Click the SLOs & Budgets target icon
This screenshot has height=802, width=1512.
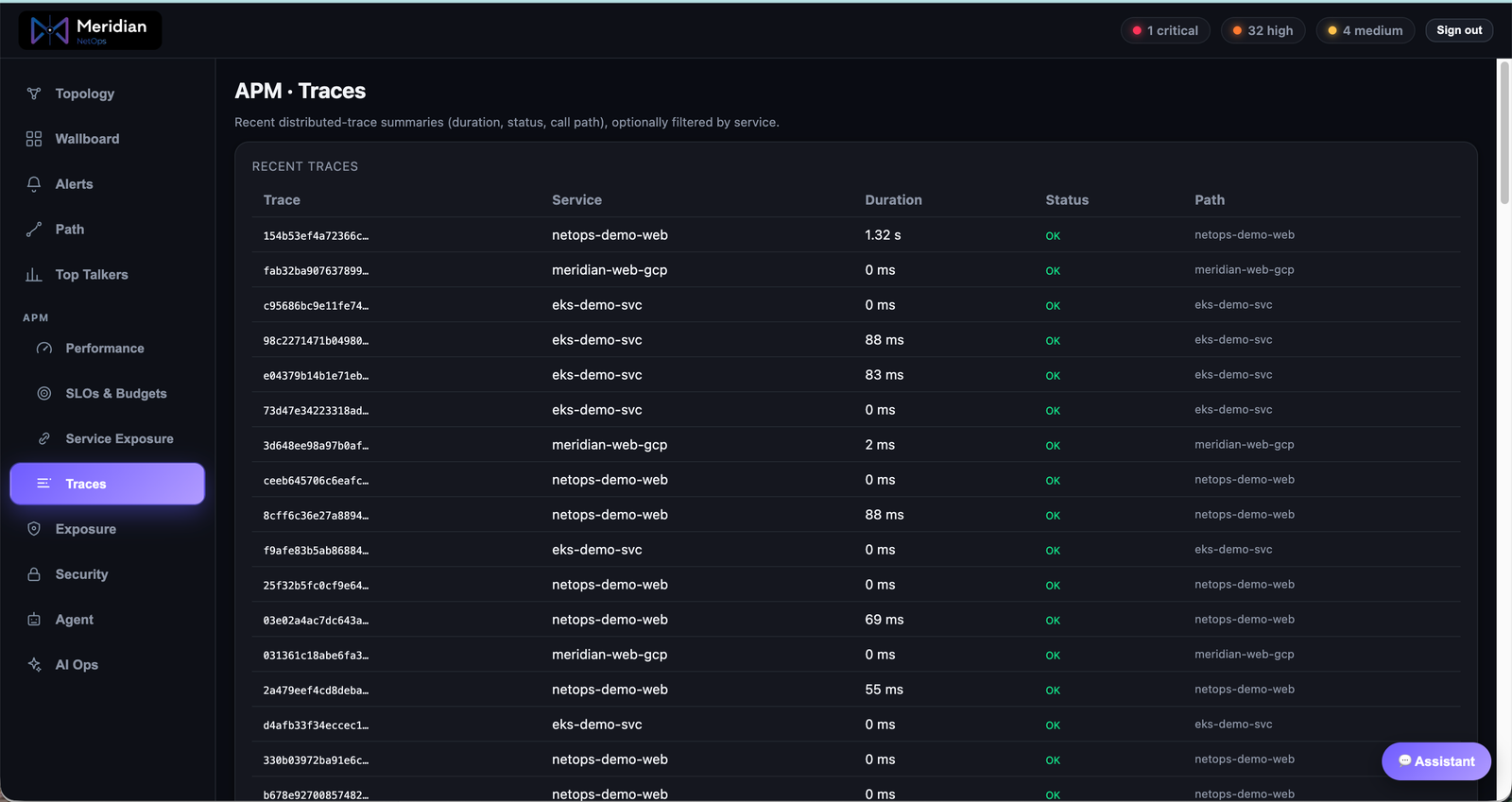pos(44,394)
